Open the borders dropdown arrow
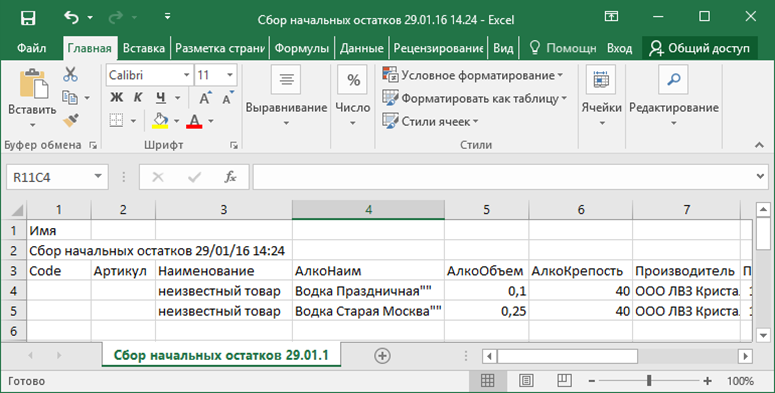The width and height of the screenshot is (775, 393). point(133,121)
